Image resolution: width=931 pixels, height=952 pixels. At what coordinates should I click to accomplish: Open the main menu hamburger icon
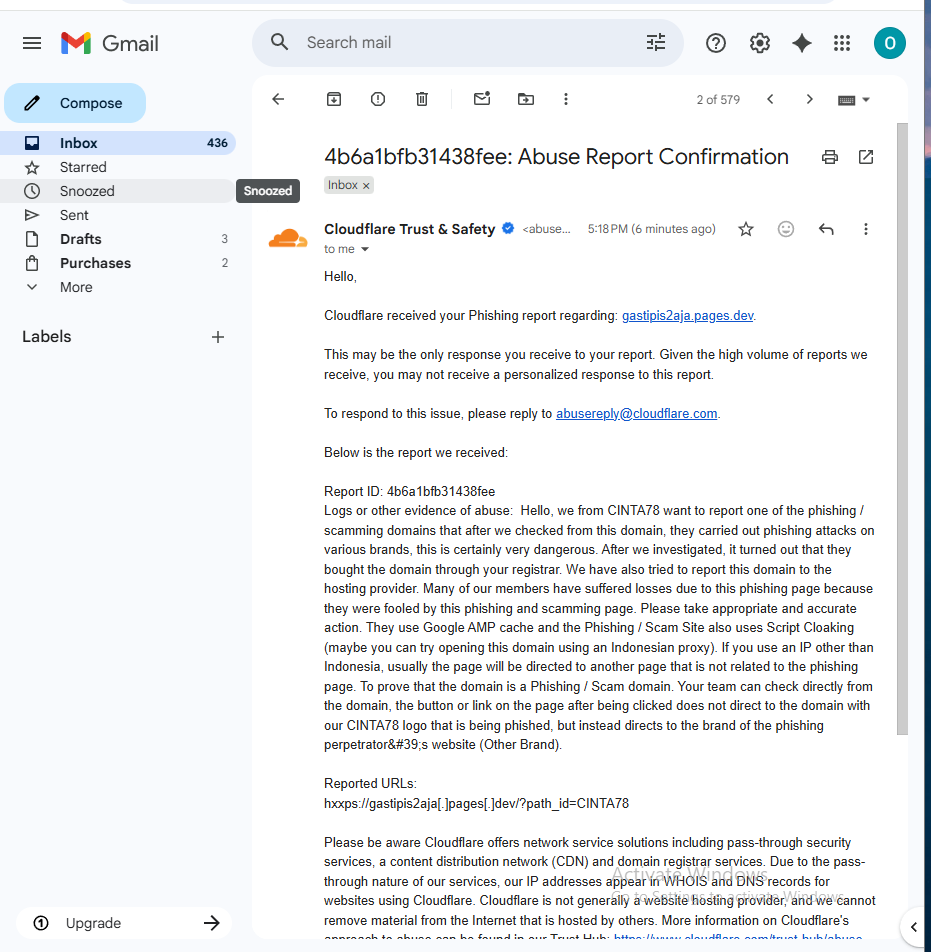[x=32, y=43]
